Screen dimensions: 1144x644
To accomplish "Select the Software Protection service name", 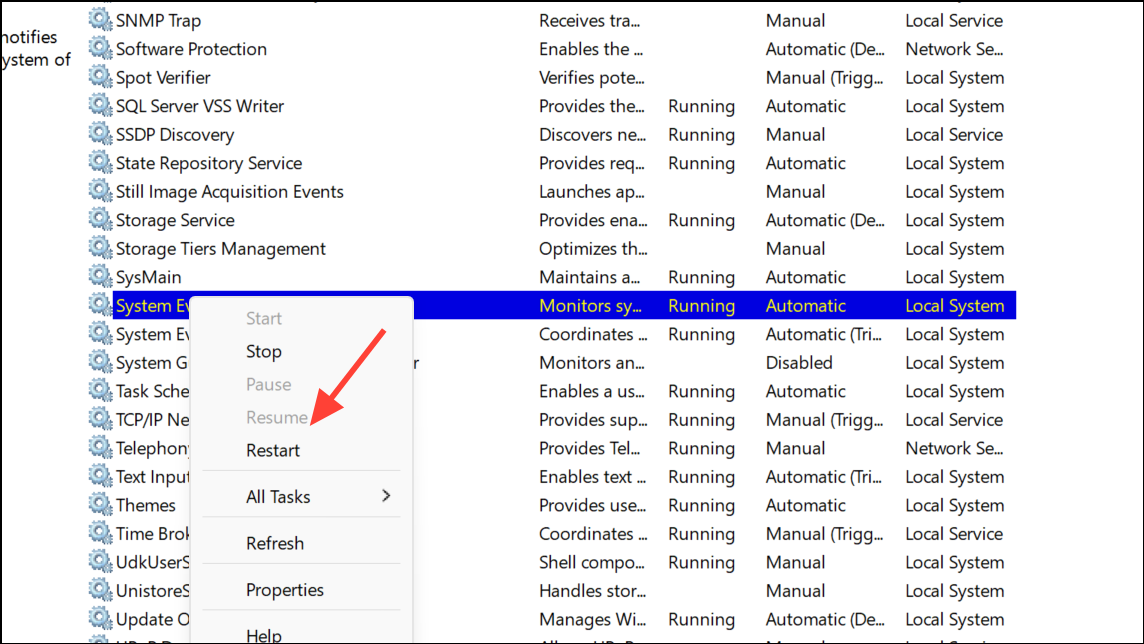I will 191,49.
